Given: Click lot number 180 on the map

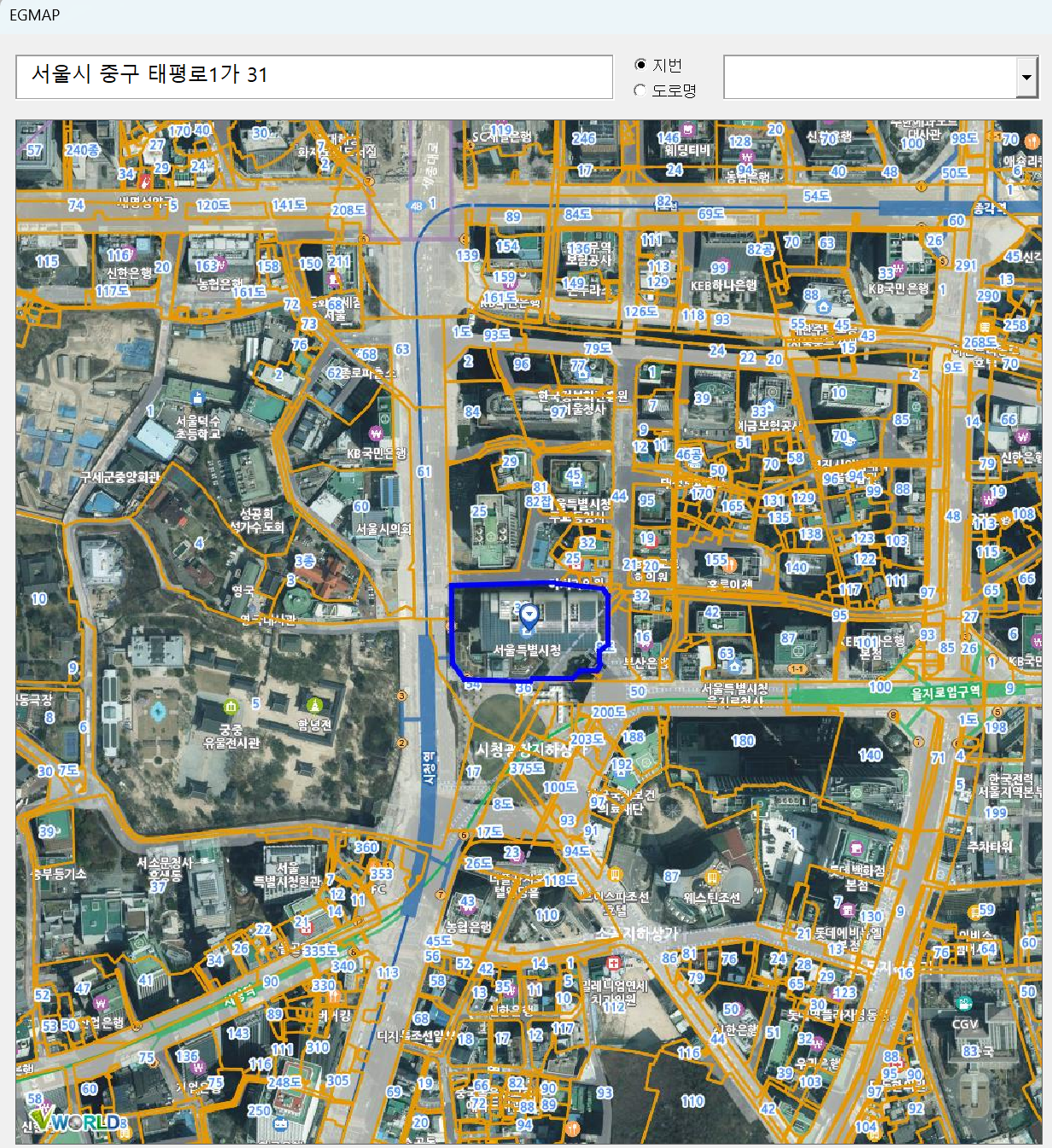Looking at the screenshot, I should click(x=743, y=740).
